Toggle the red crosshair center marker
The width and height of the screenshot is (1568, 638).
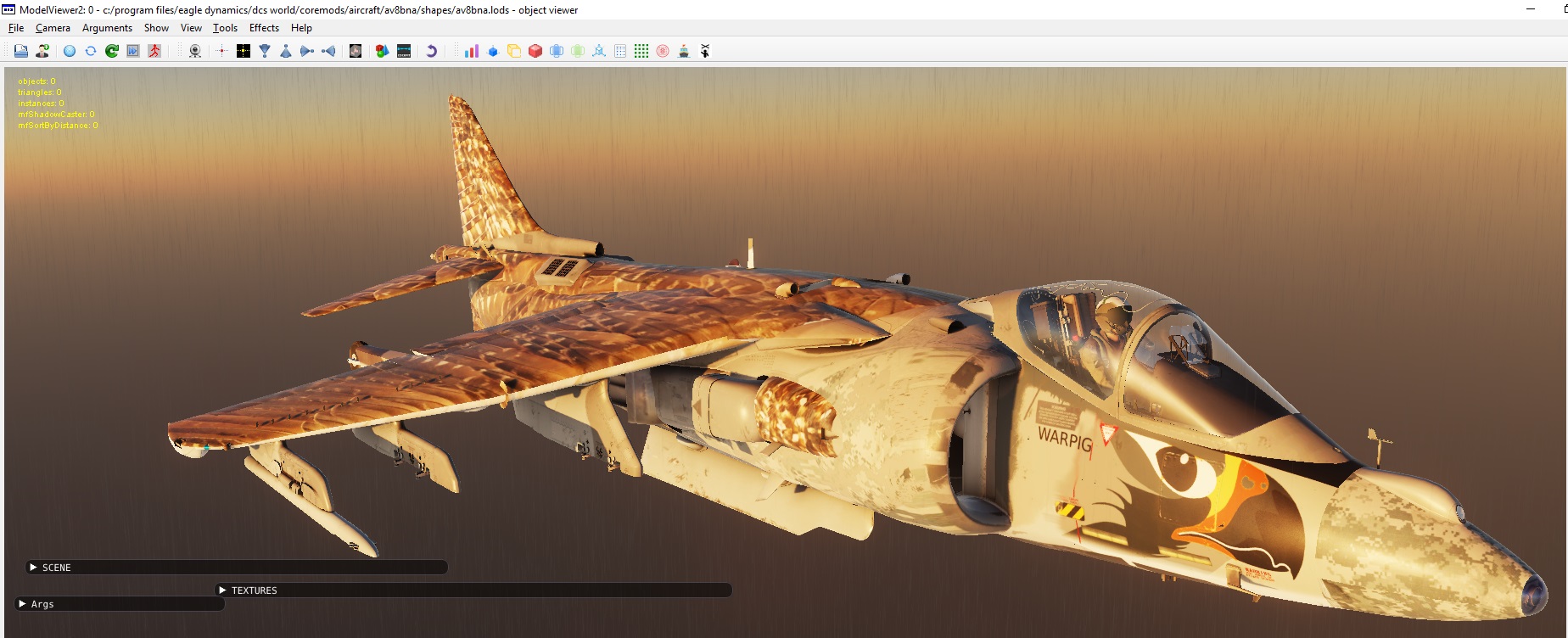click(221, 51)
